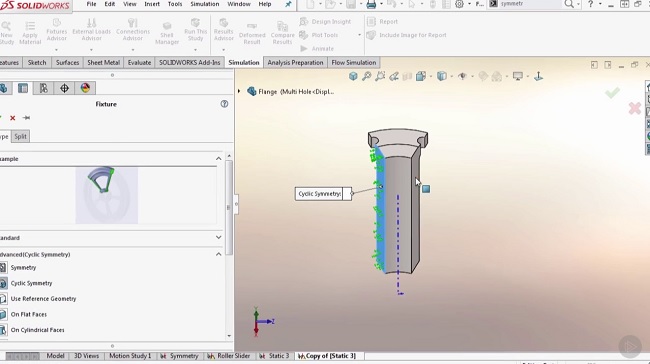The width and height of the screenshot is (650, 364).
Task: Click the Print icon
Action: pyautogui.click(x=371, y=4)
